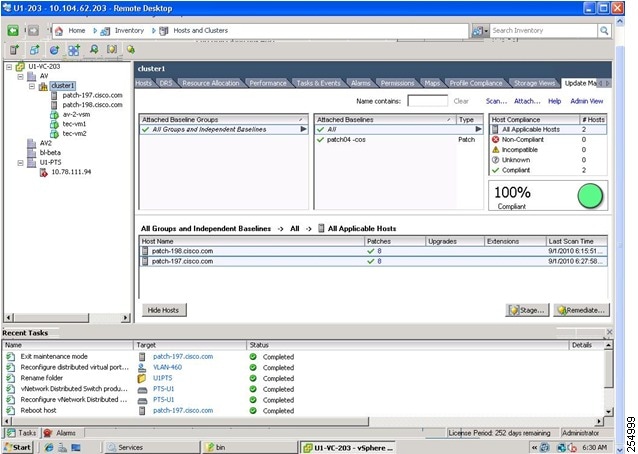Select tec-vm1 in the inventory tree
The height and width of the screenshot is (454, 638).
click(x=74, y=124)
